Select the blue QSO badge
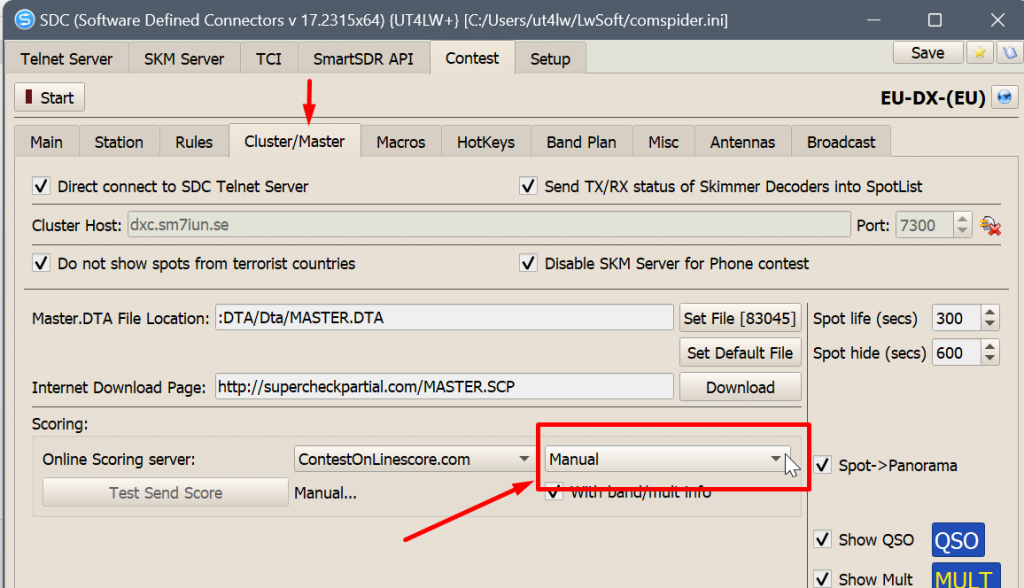Image resolution: width=1024 pixels, height=588 pixels. tap(957, 539)
